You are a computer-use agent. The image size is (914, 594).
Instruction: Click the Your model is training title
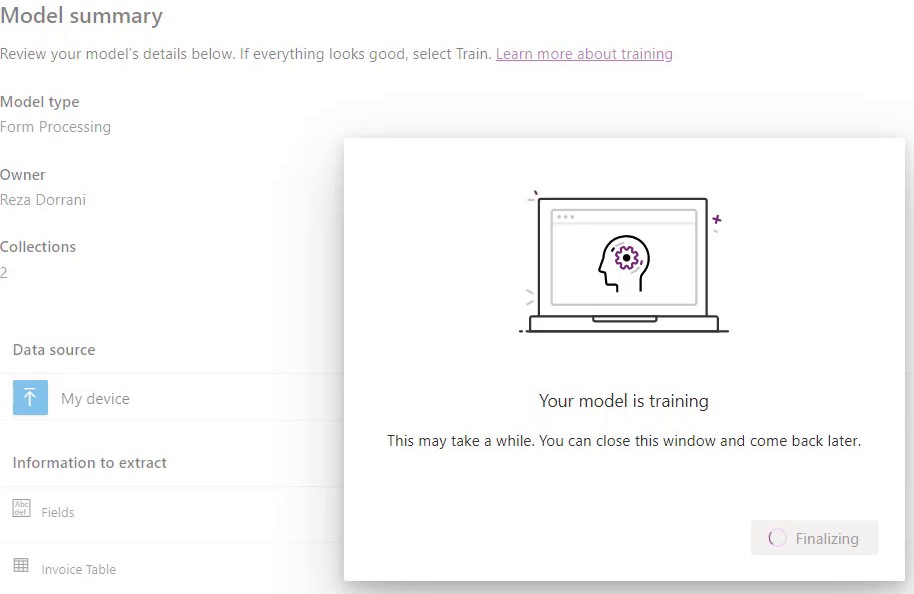click(x=624, y=401)
